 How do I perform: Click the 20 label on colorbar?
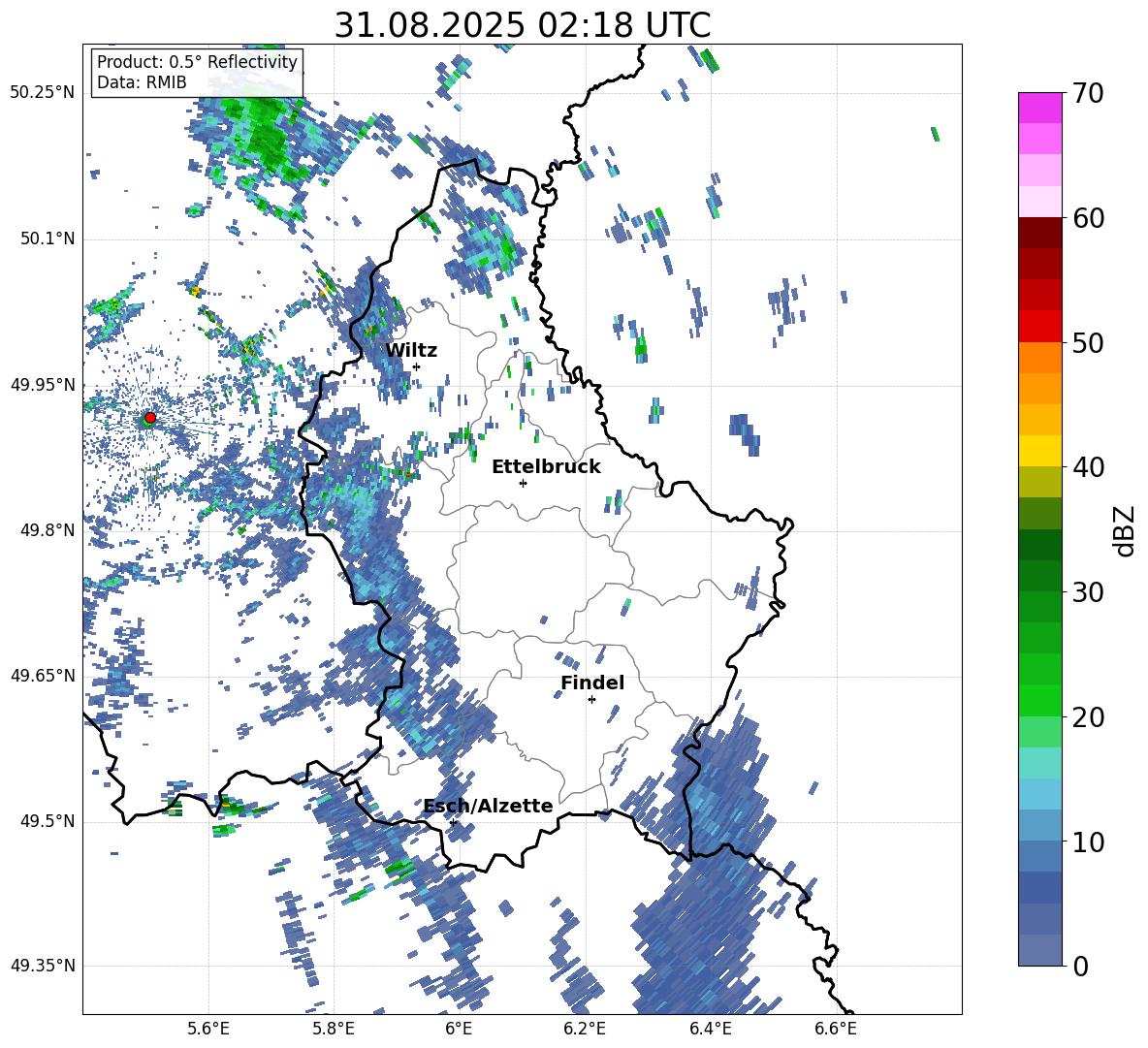(x=1088, y=717)
